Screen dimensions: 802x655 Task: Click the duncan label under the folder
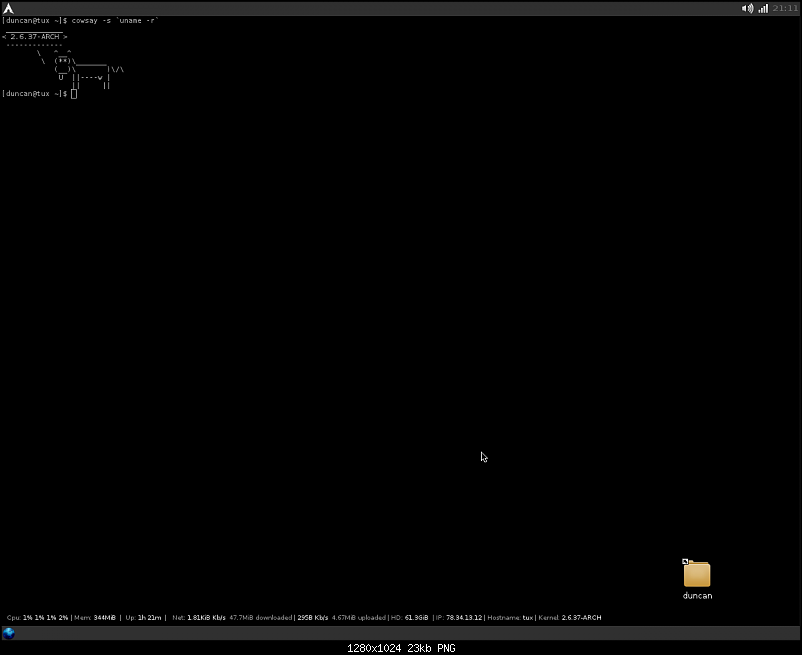(697, 596)
